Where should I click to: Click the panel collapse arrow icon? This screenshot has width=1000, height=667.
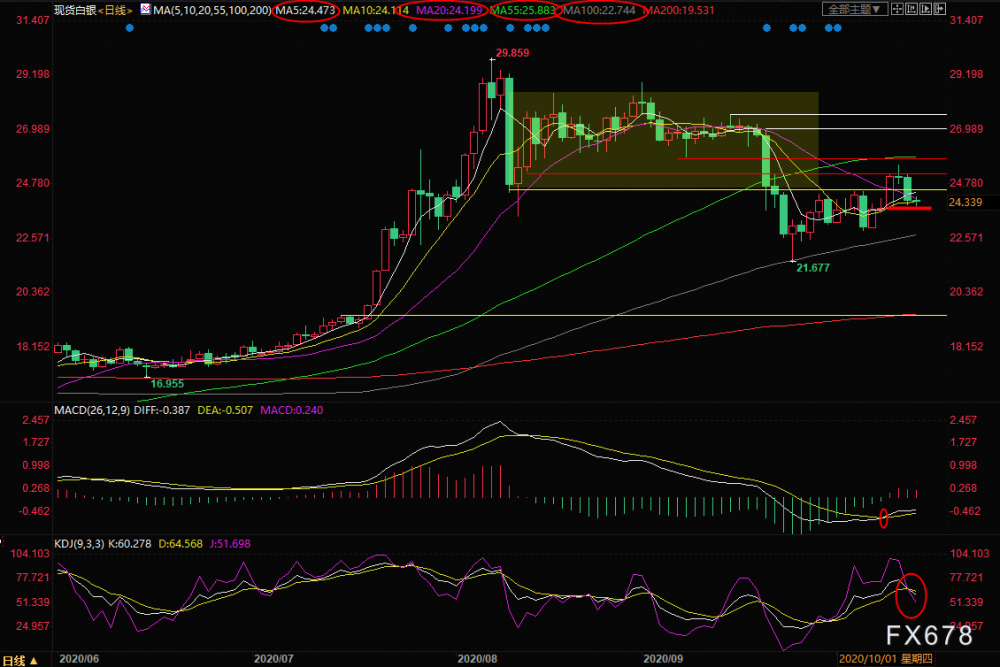[x=939, y=9]
